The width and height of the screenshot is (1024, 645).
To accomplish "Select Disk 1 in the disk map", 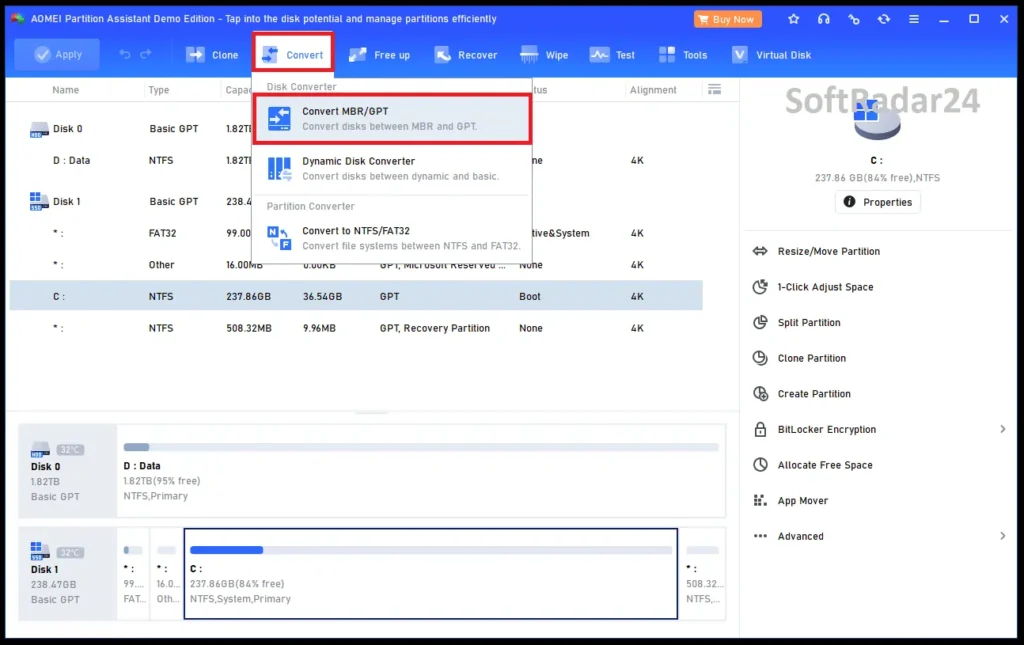I will click(68, 573).
